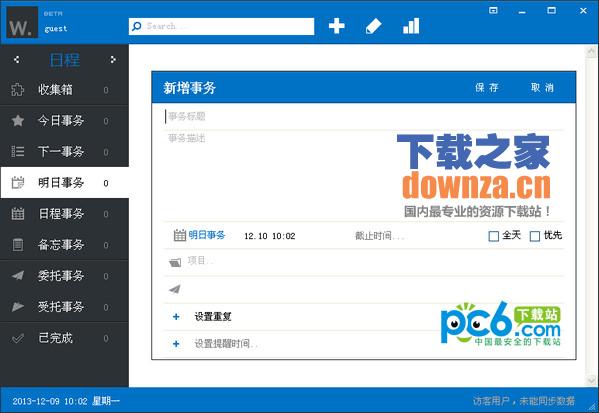Enable the 全天 all-day checkbox

point(494,236)
